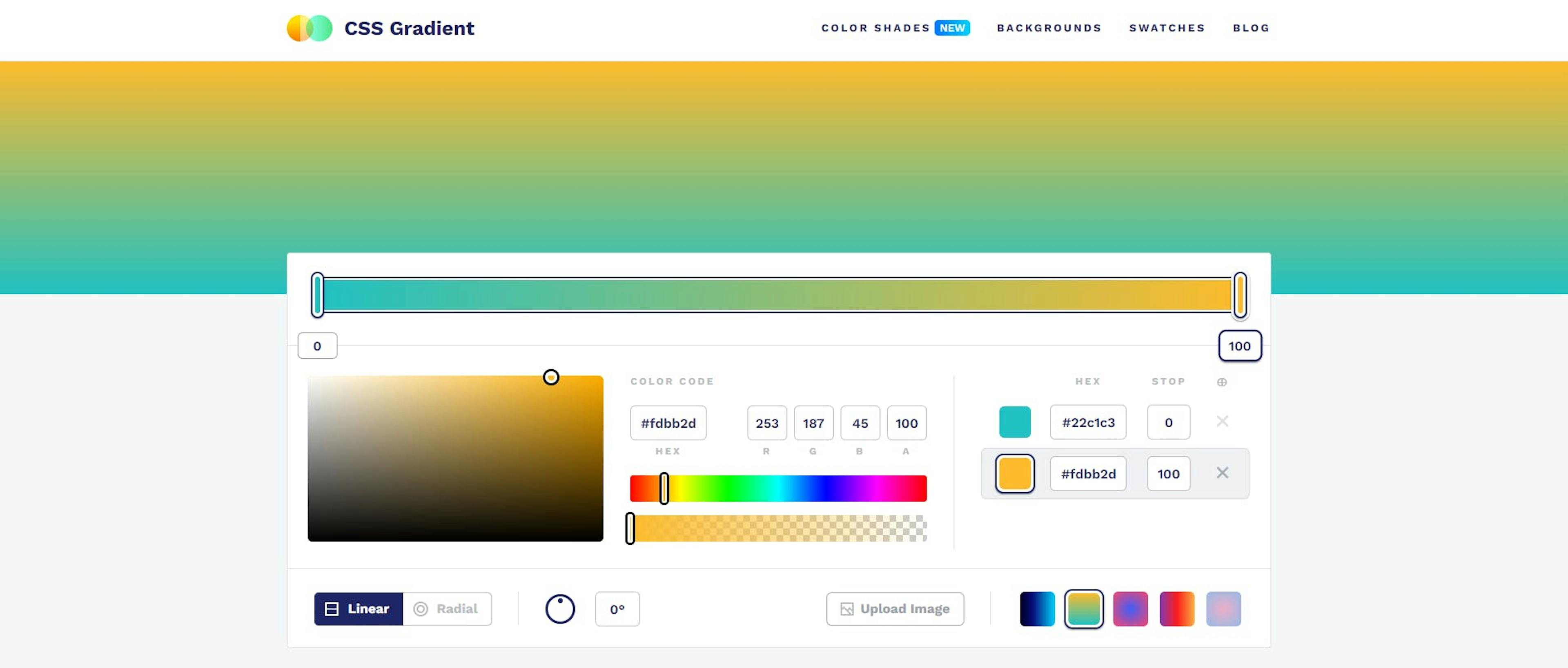Toggle the Radial gradient mode
This screenshot has width=1568, height=668.
(447, 609)
